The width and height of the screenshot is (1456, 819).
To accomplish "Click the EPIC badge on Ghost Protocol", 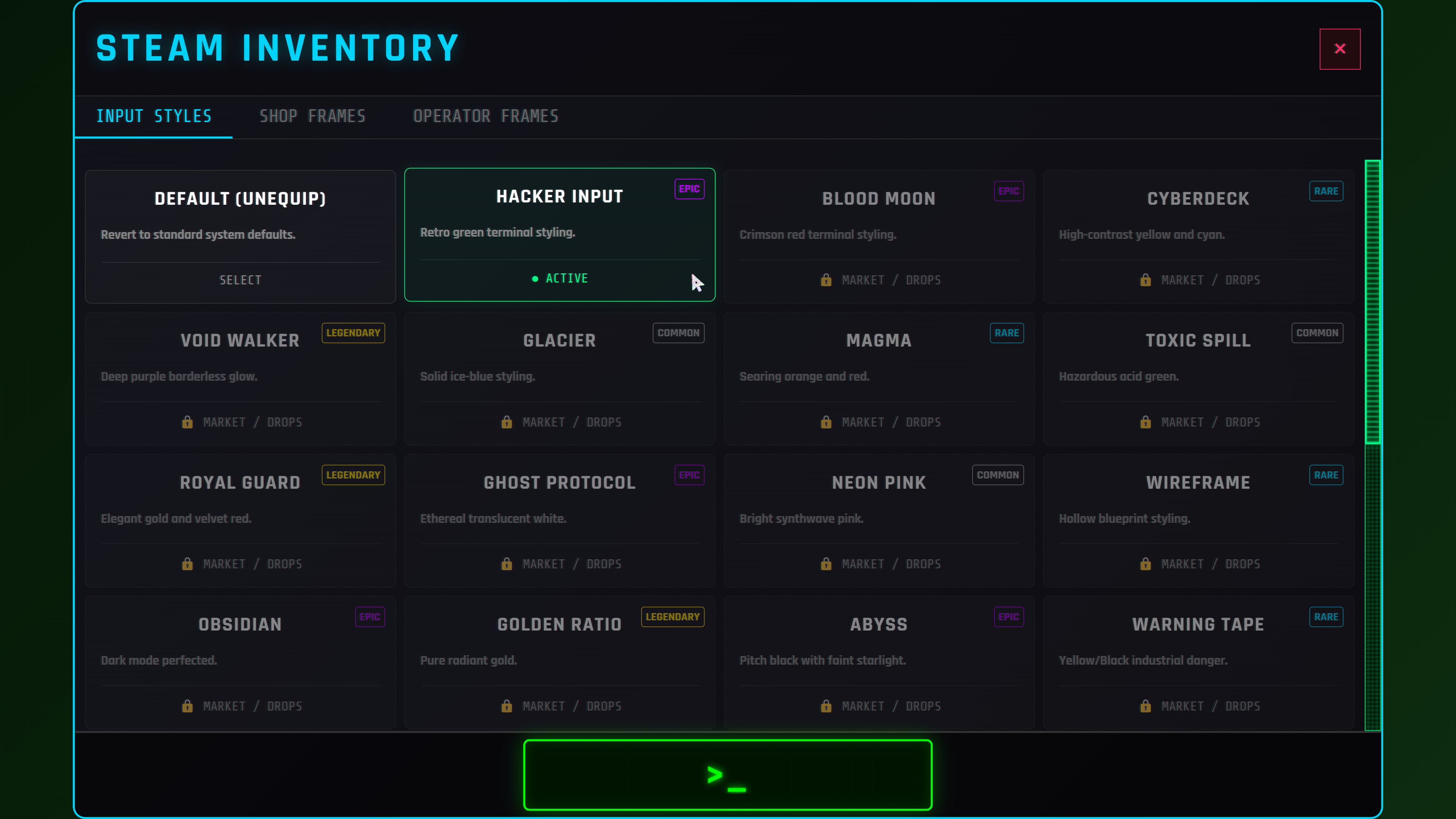I will (689, 475).
